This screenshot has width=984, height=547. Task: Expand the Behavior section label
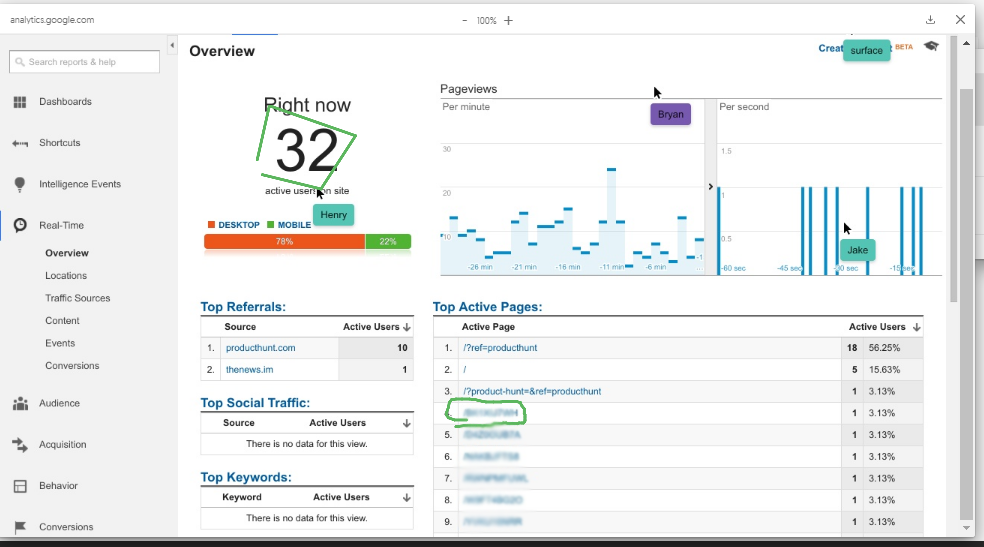tap(58, 486)
